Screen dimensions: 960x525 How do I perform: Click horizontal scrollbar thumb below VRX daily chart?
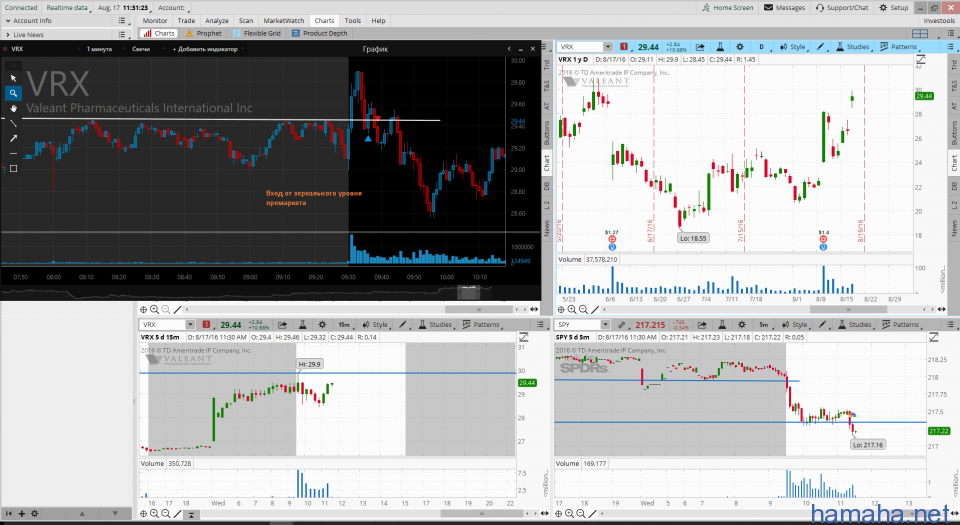[x=849, y=310]
